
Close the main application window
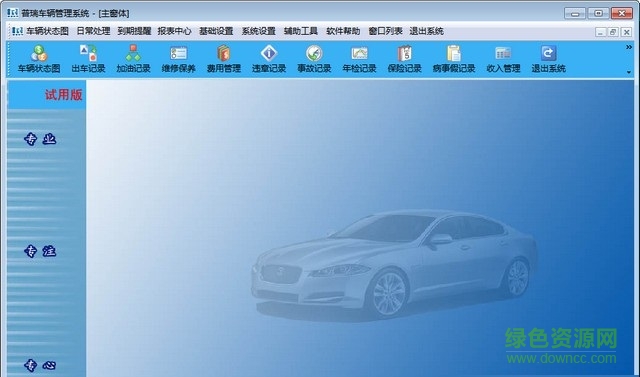click(622, 13)
